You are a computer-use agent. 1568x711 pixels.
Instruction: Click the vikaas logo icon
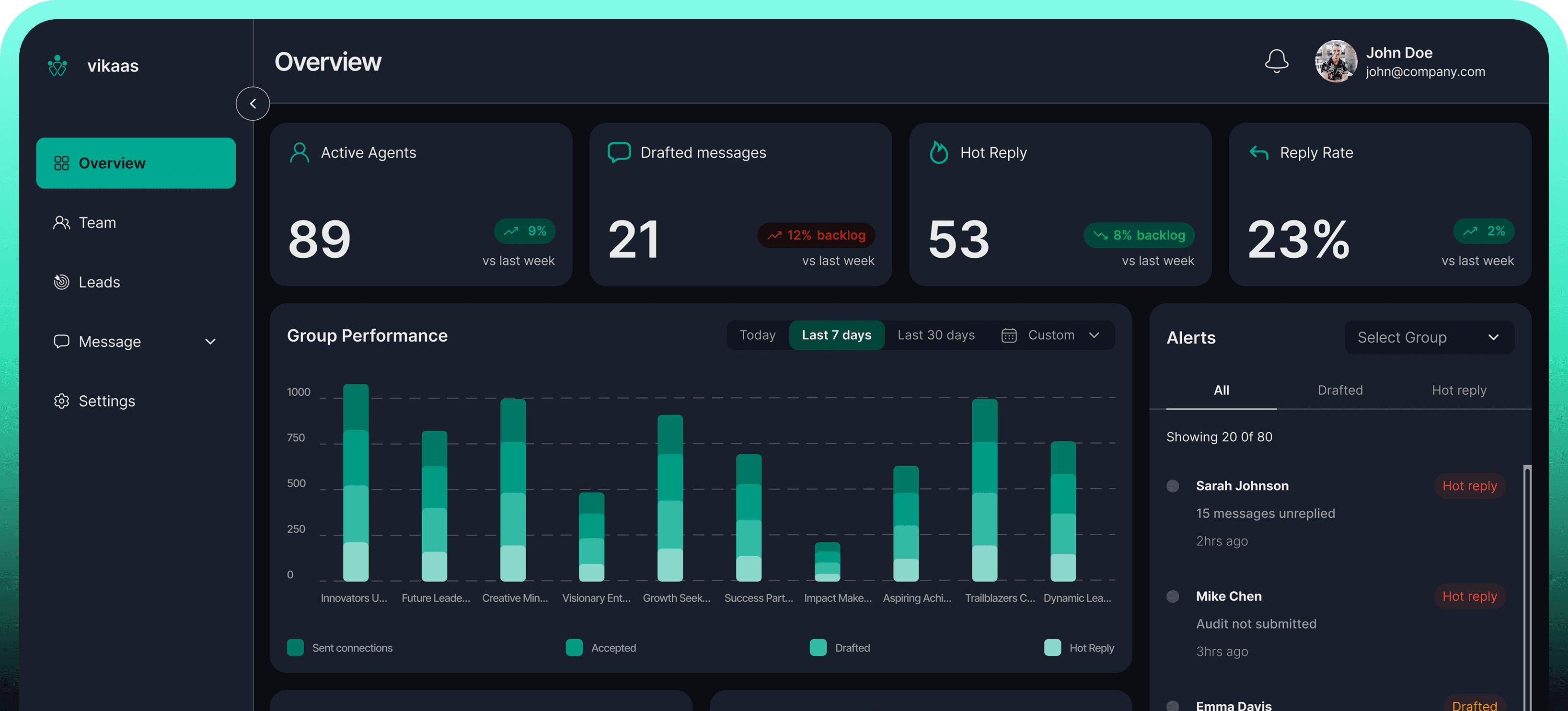57,65
